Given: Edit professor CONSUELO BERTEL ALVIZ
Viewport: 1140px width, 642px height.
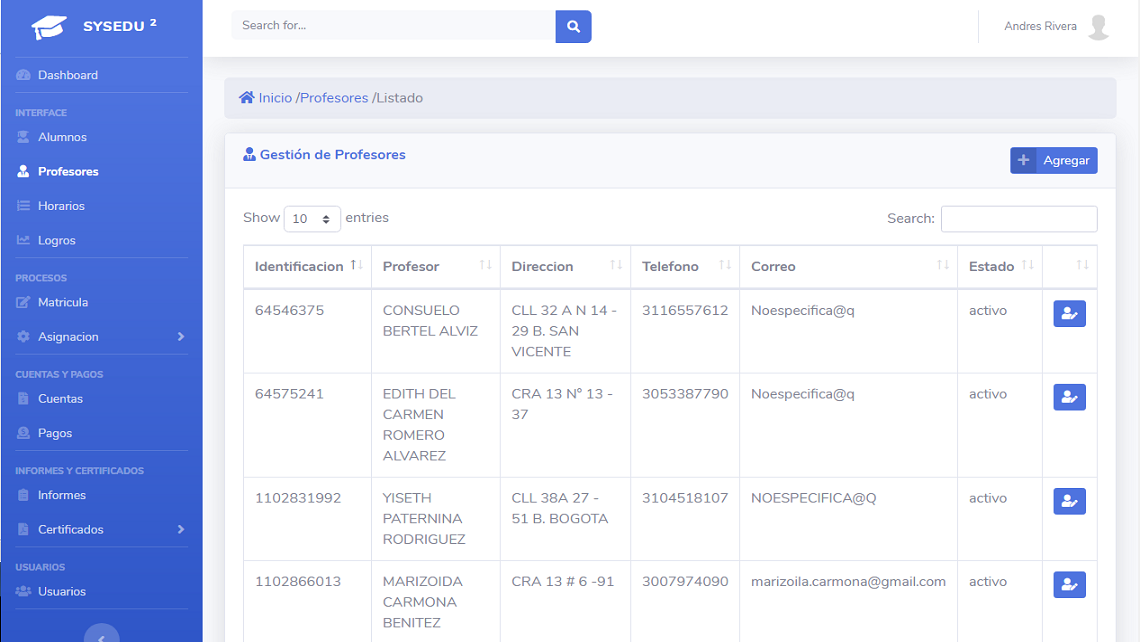Looking at the screenshot, I should pyautogui.click(x=1069, y=314).
